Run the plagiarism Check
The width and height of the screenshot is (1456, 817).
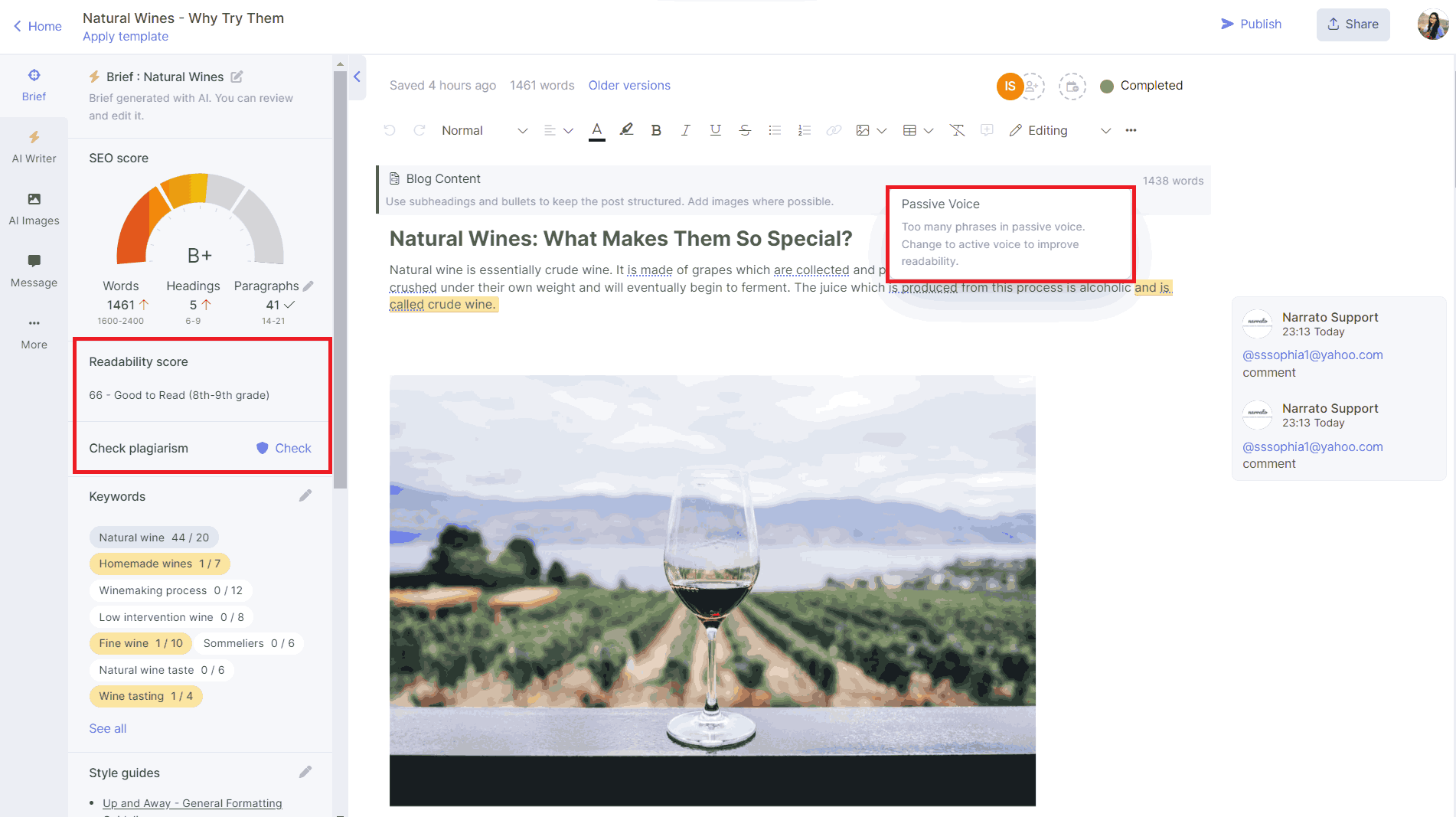[284, 448]
